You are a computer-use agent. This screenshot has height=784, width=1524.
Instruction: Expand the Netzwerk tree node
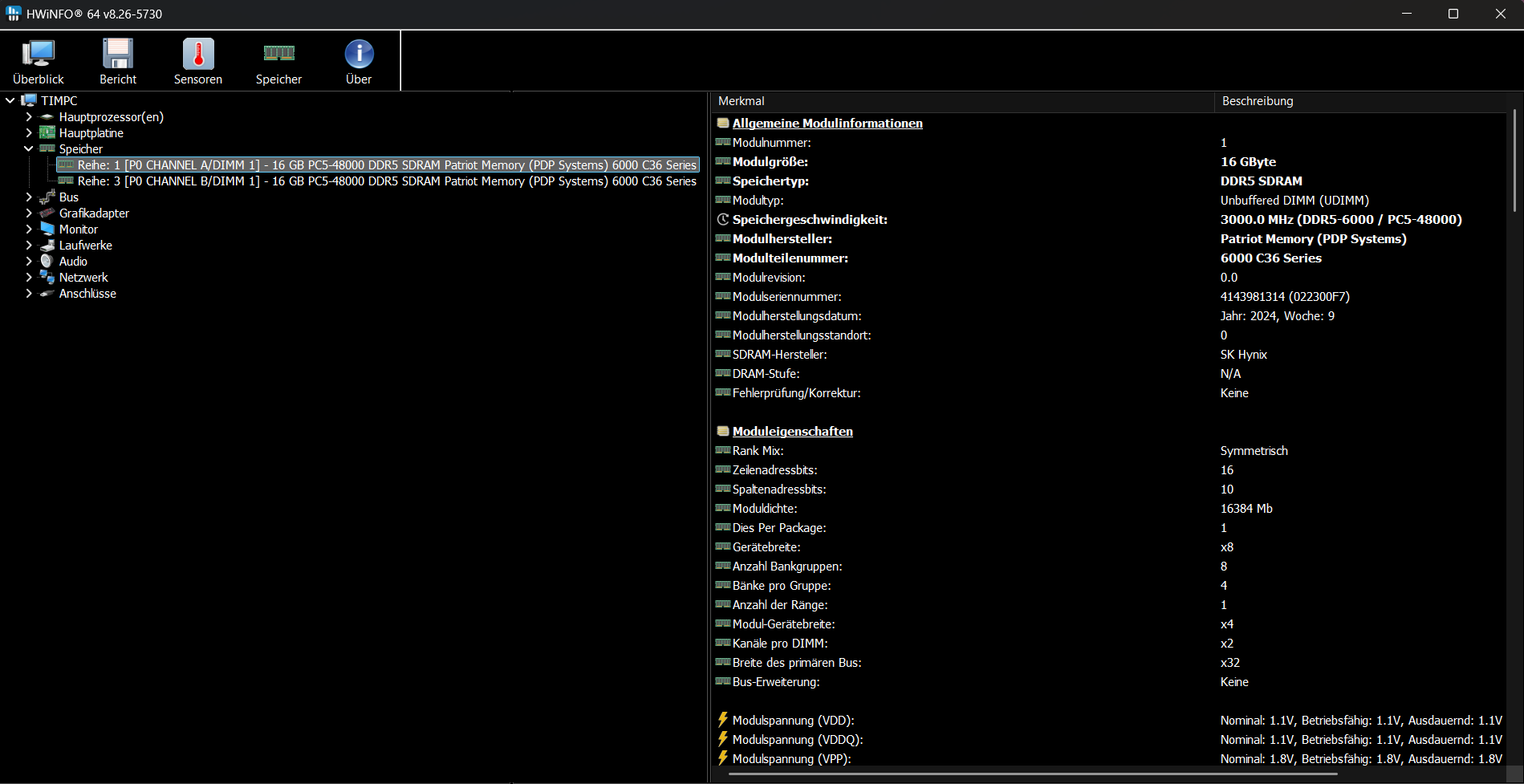[x=29, y=277]
